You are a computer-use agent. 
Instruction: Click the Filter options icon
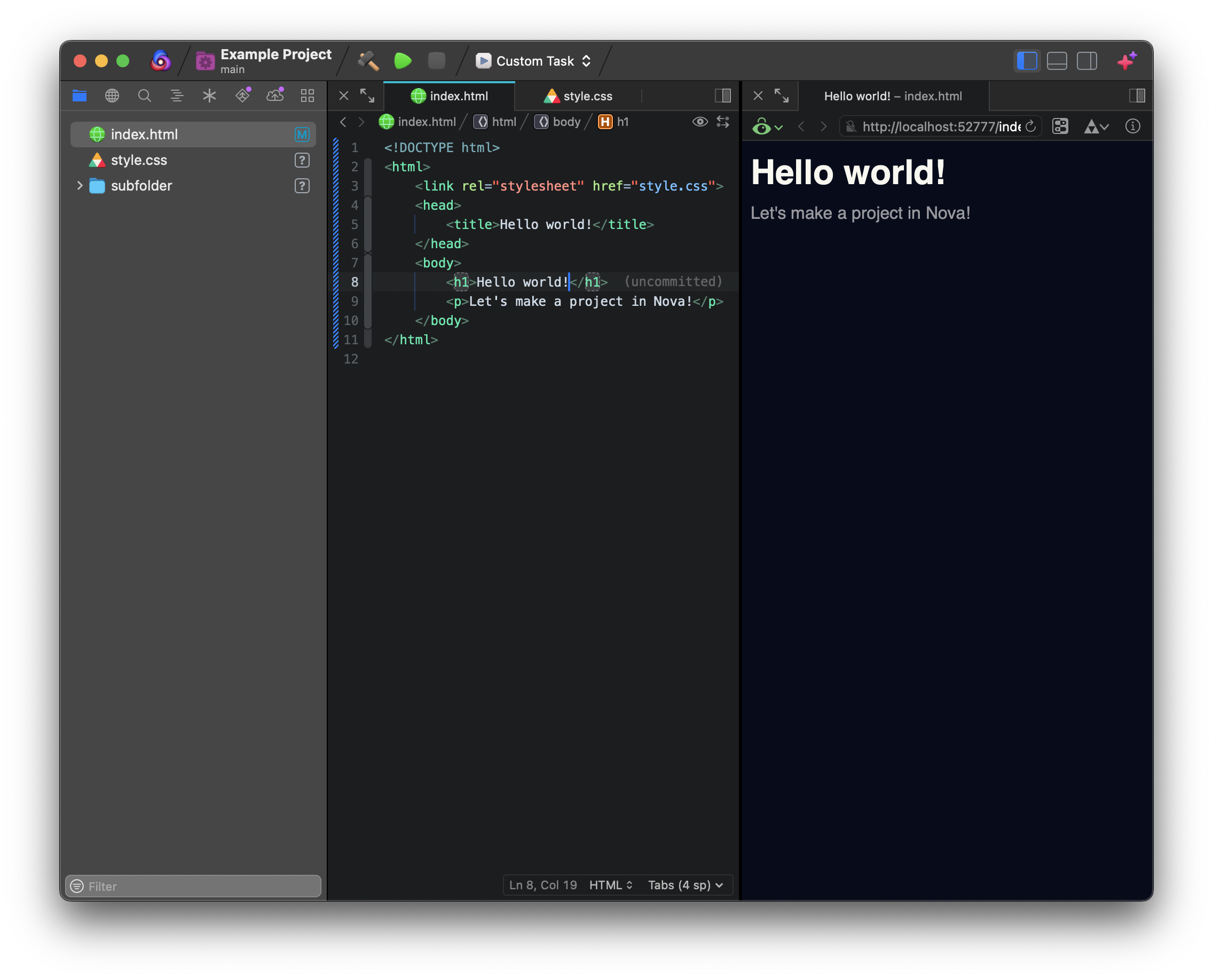pyautogui.click(x=77, y=887)
